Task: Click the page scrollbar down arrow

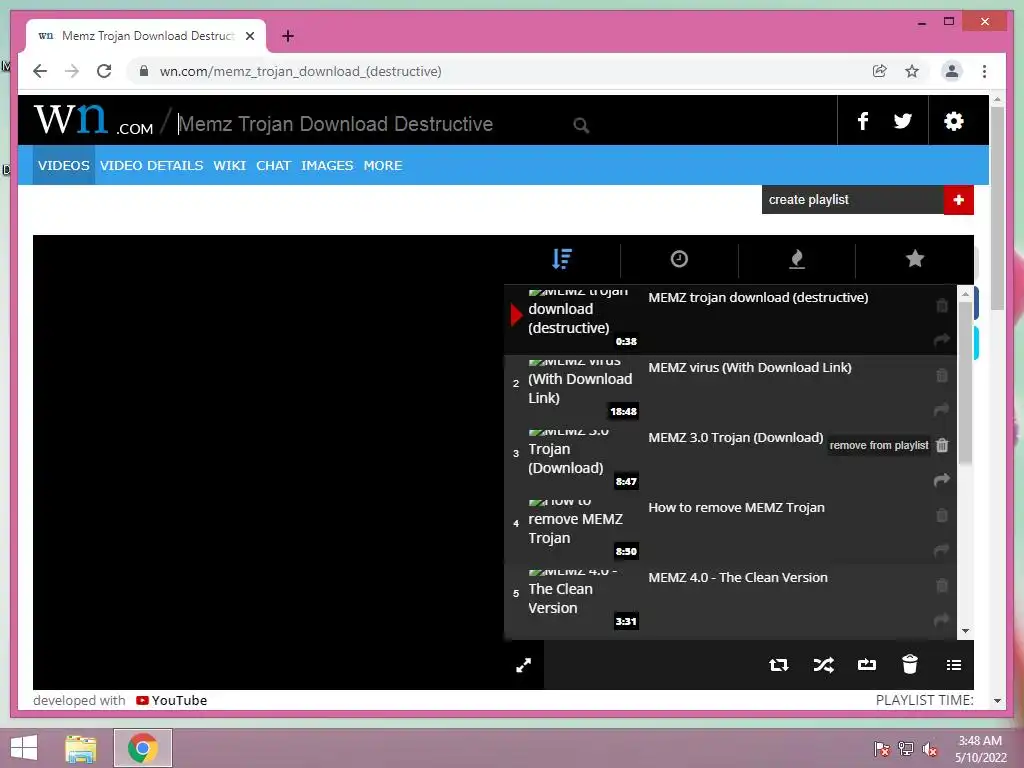Action: (x=997, y=701)
